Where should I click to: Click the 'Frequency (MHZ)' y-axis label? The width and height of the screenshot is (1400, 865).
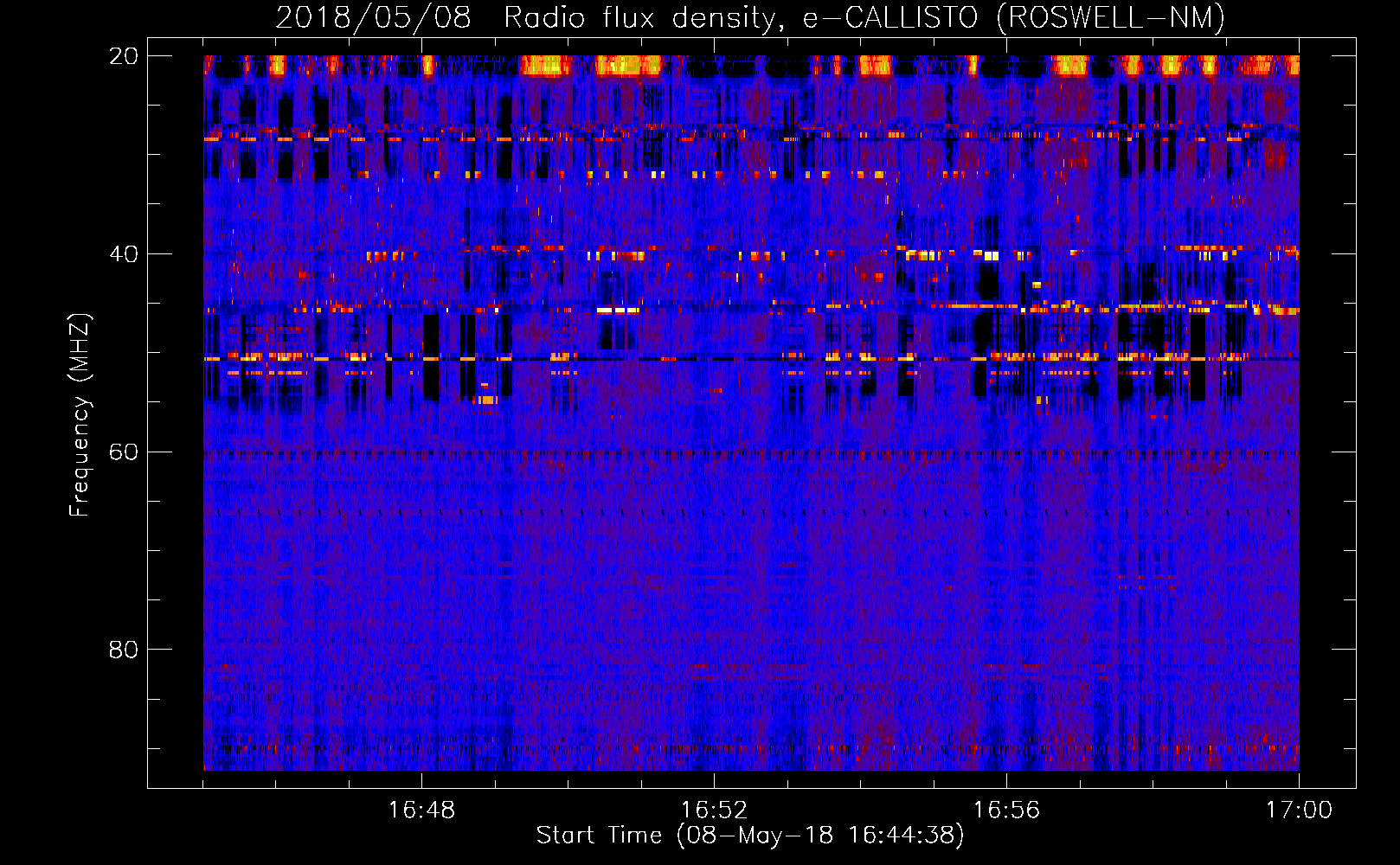click(x=80, y=415)
